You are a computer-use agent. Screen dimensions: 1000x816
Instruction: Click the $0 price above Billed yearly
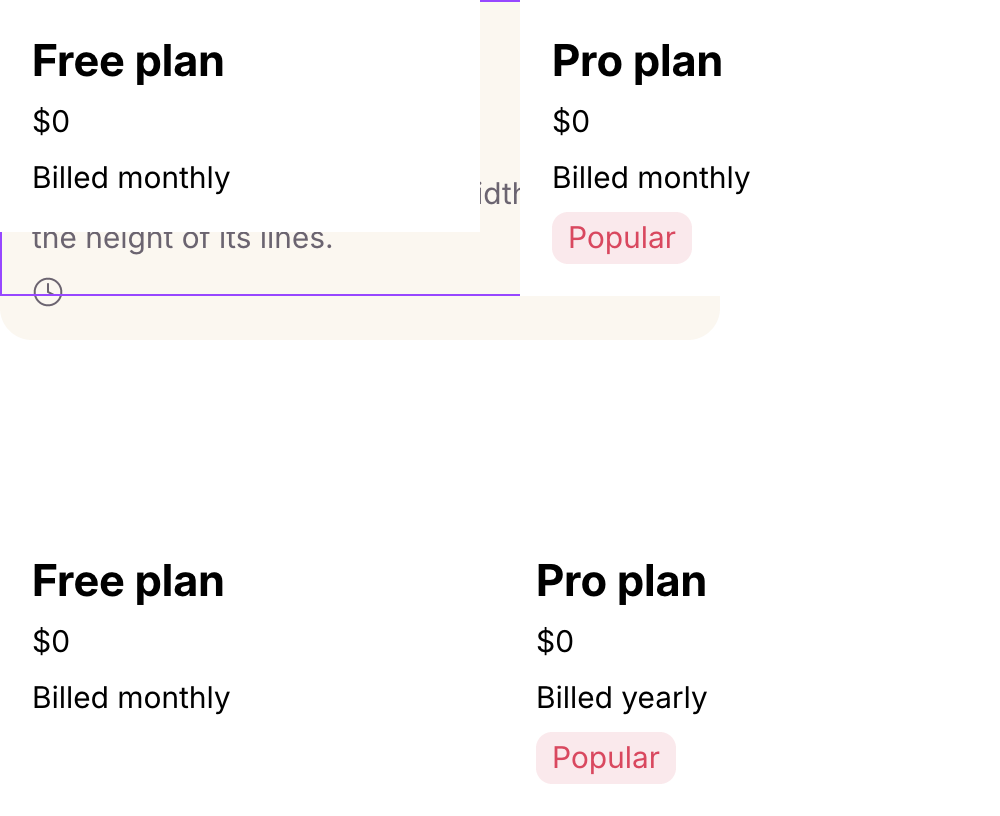[x=555, y=641]
